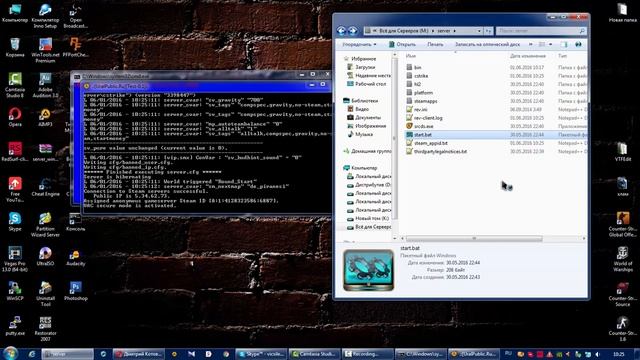Launch Audacity desktop icon
640x360 pixels.
(76, 257)
